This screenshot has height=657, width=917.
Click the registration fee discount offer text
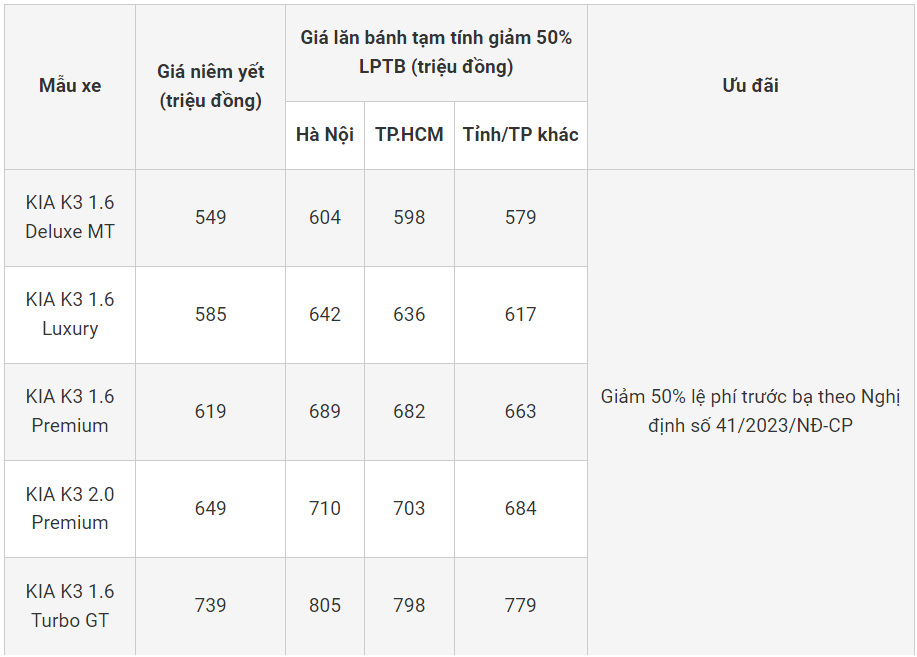(x=750, y=411)
